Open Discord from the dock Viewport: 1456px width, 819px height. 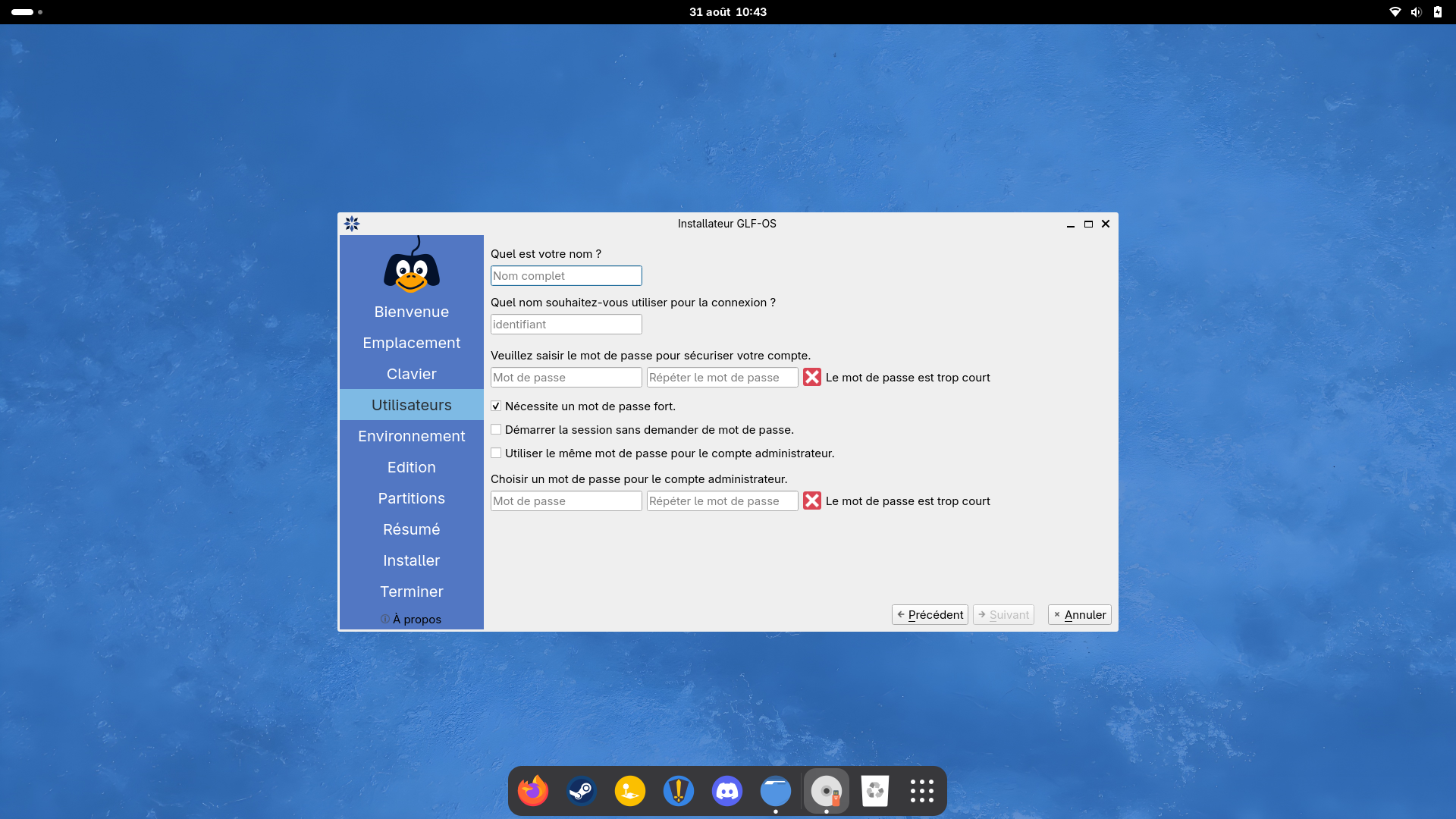coord(727,791)
